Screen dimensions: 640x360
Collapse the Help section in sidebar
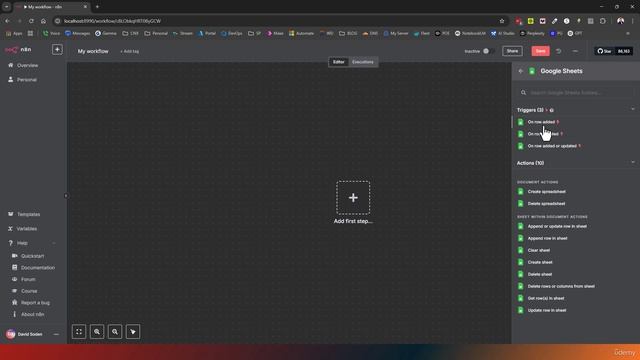[x=53, y=243]
